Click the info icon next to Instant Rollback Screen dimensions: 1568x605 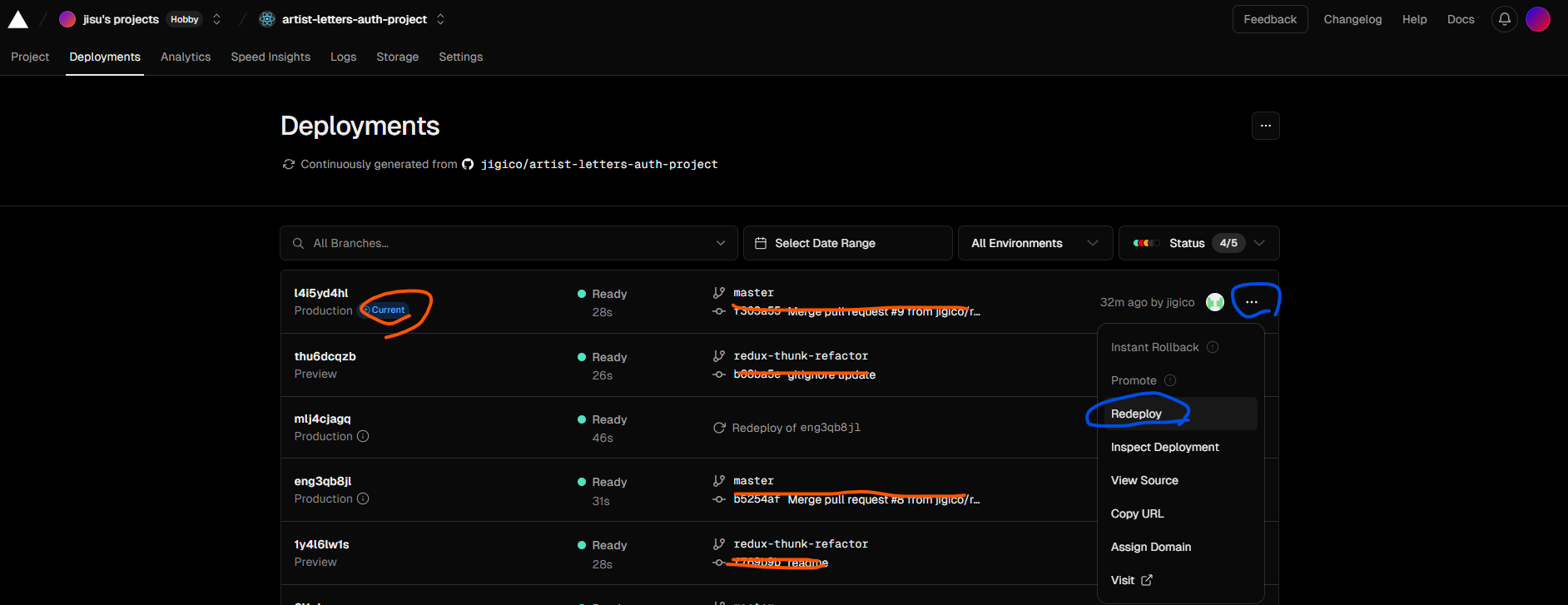(x=1213, y=347)
